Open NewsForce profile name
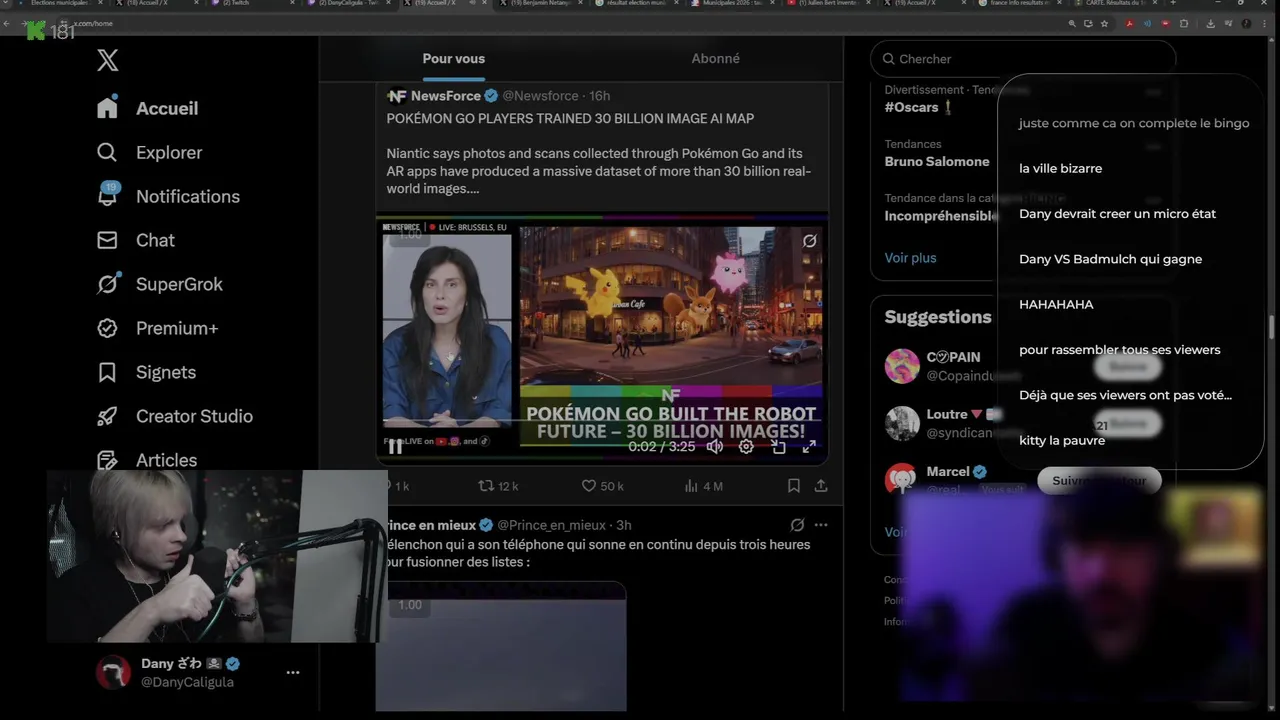 point(446,96)
